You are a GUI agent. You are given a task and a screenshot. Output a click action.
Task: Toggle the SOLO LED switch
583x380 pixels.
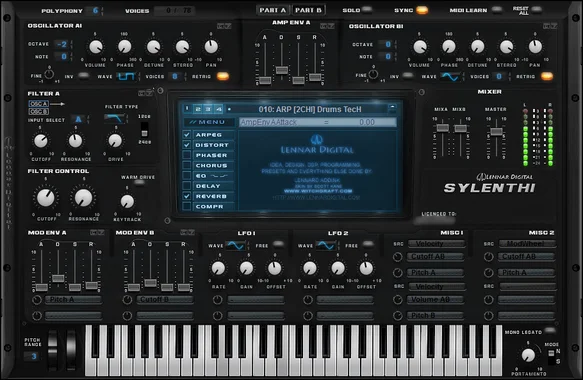(367, 10)
